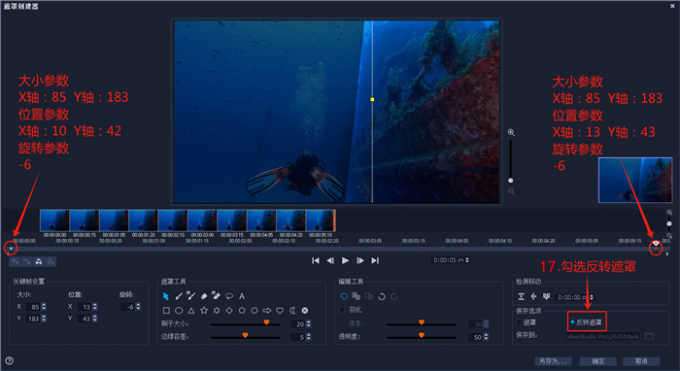
Task: Click the 保存到 path input field
Action: point(603,336)
